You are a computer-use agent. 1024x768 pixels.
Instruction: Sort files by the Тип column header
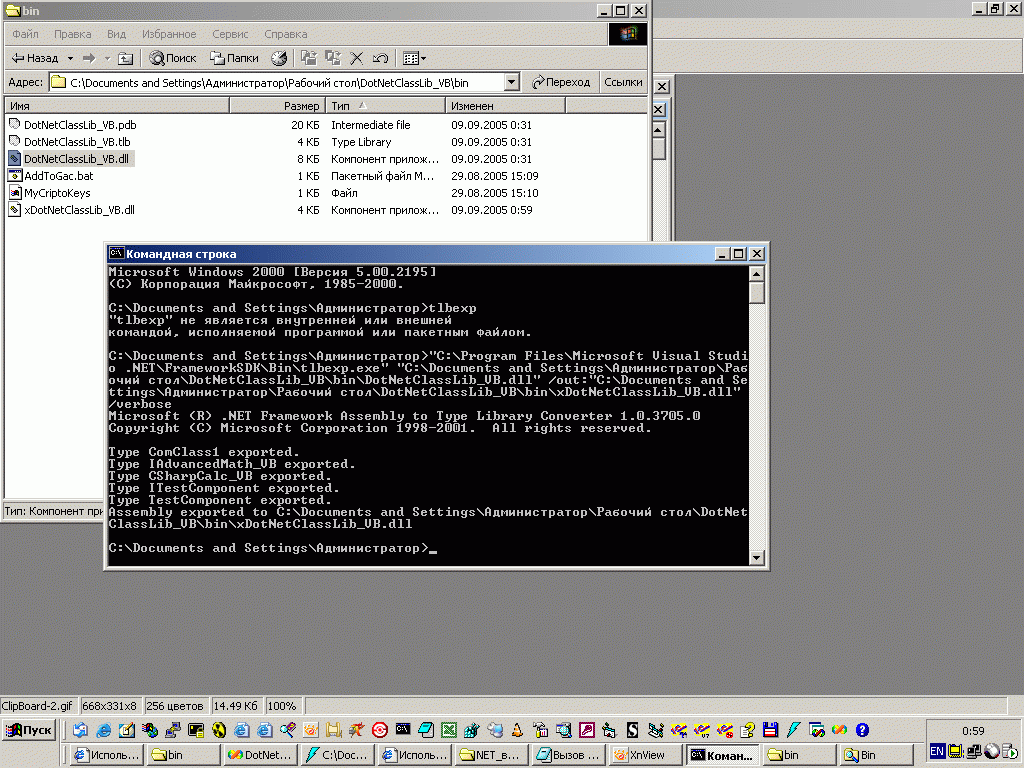pyautogui.click(x=385, y=106)
